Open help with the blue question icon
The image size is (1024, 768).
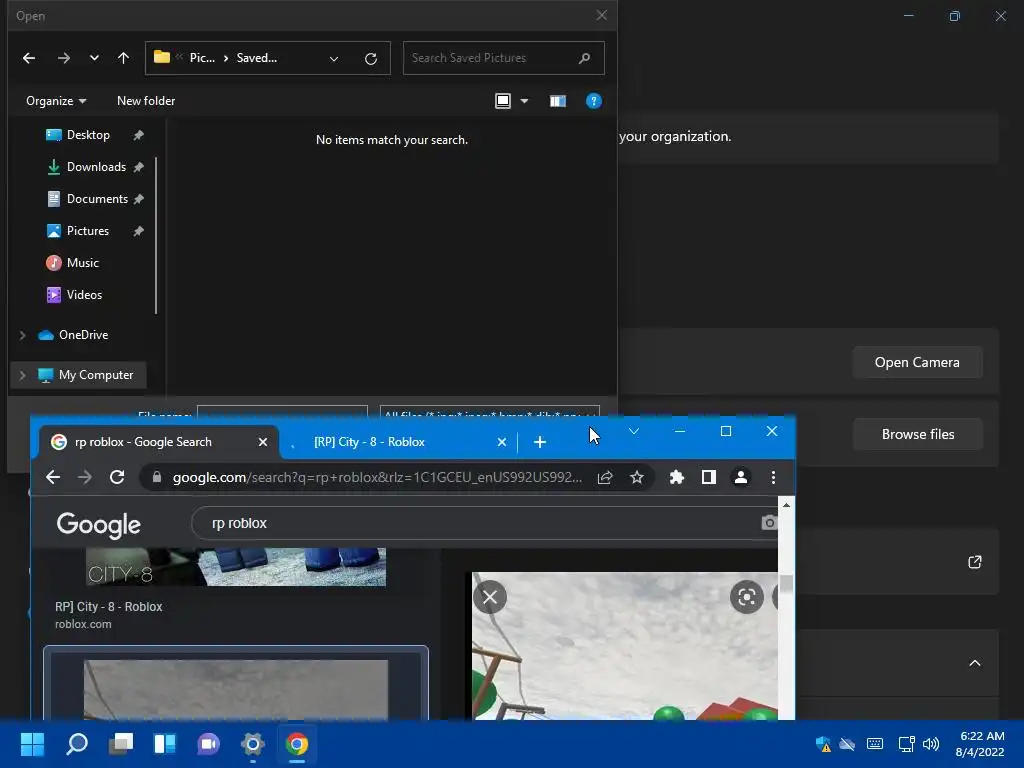pyautogui.click(x=594, y=101)
